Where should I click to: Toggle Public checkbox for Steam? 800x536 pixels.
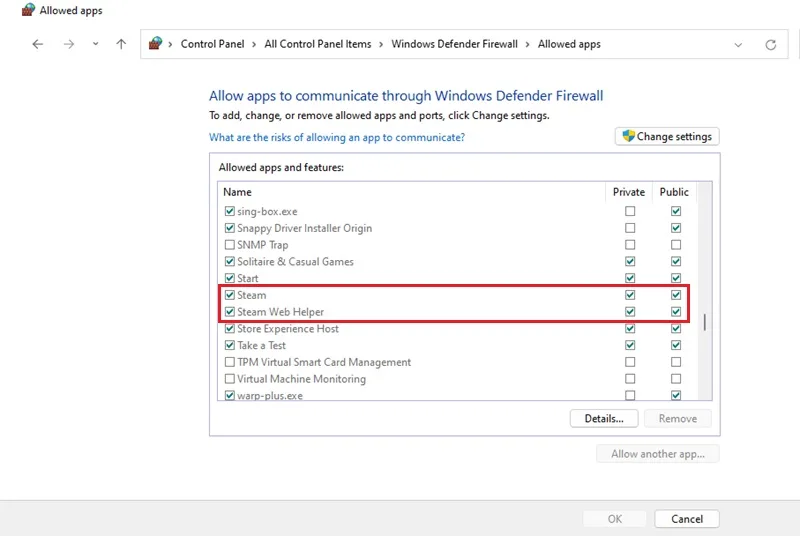coord(676,295)
